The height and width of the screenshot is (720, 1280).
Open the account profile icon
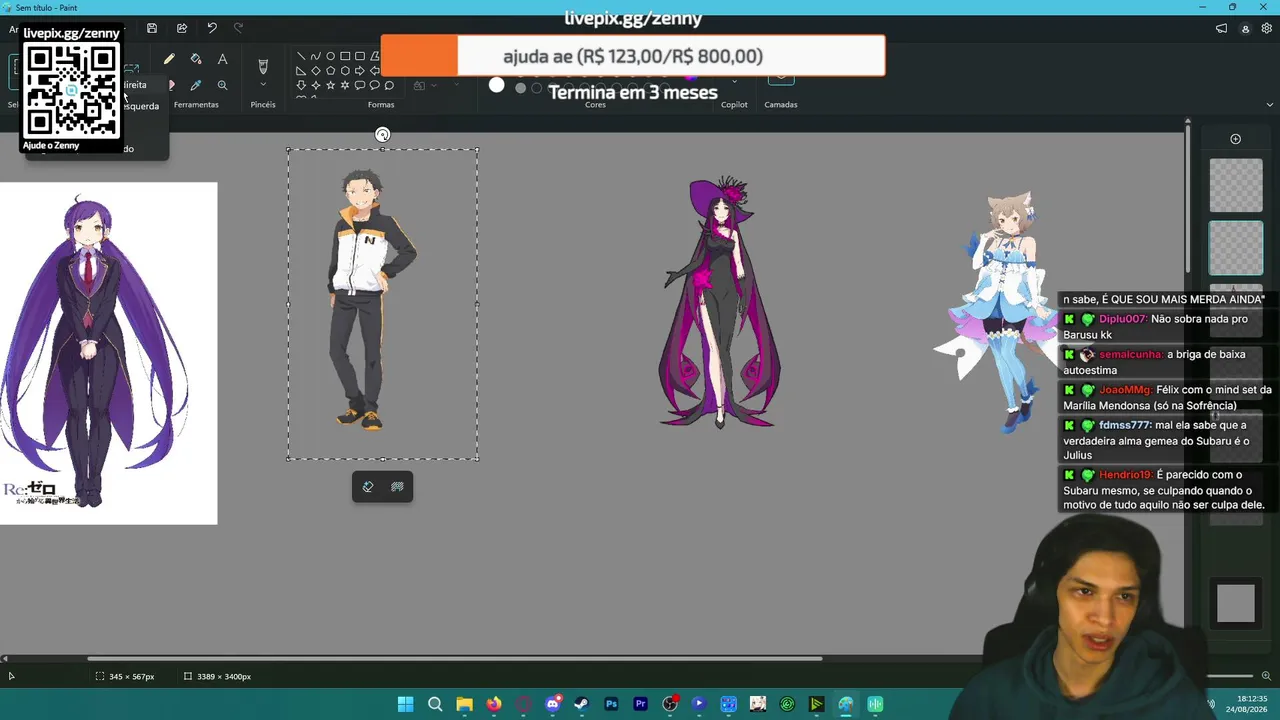coord(1245,29)
